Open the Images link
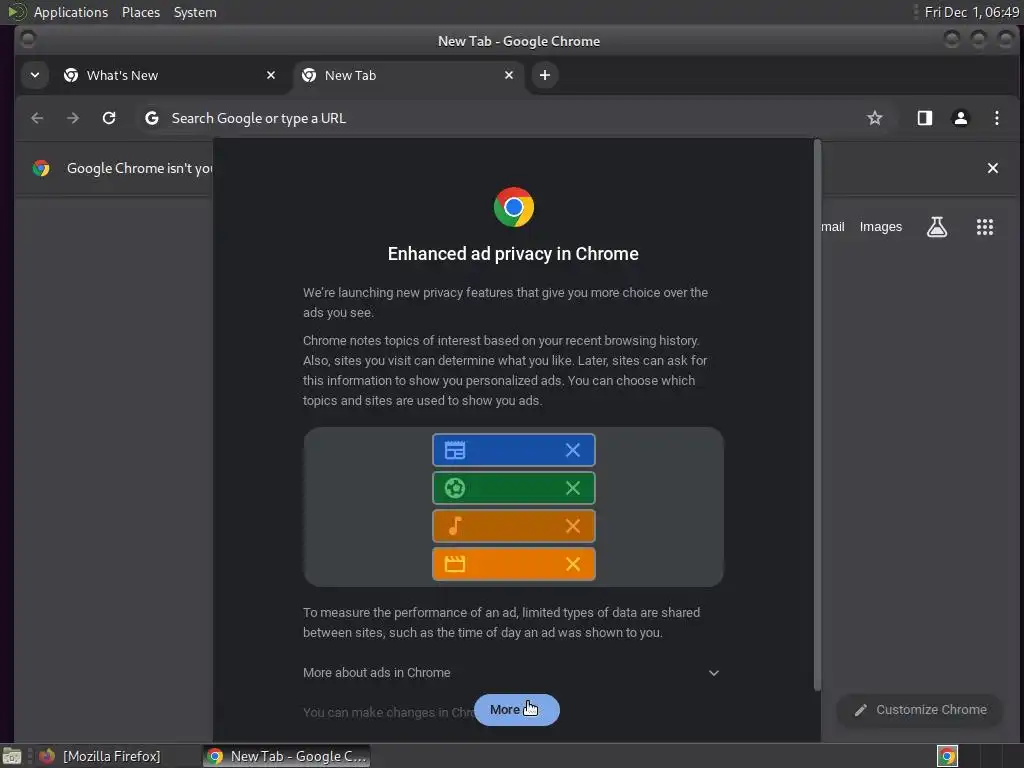The height and width of the screenshot is (768, 1024). click(880, 227)
